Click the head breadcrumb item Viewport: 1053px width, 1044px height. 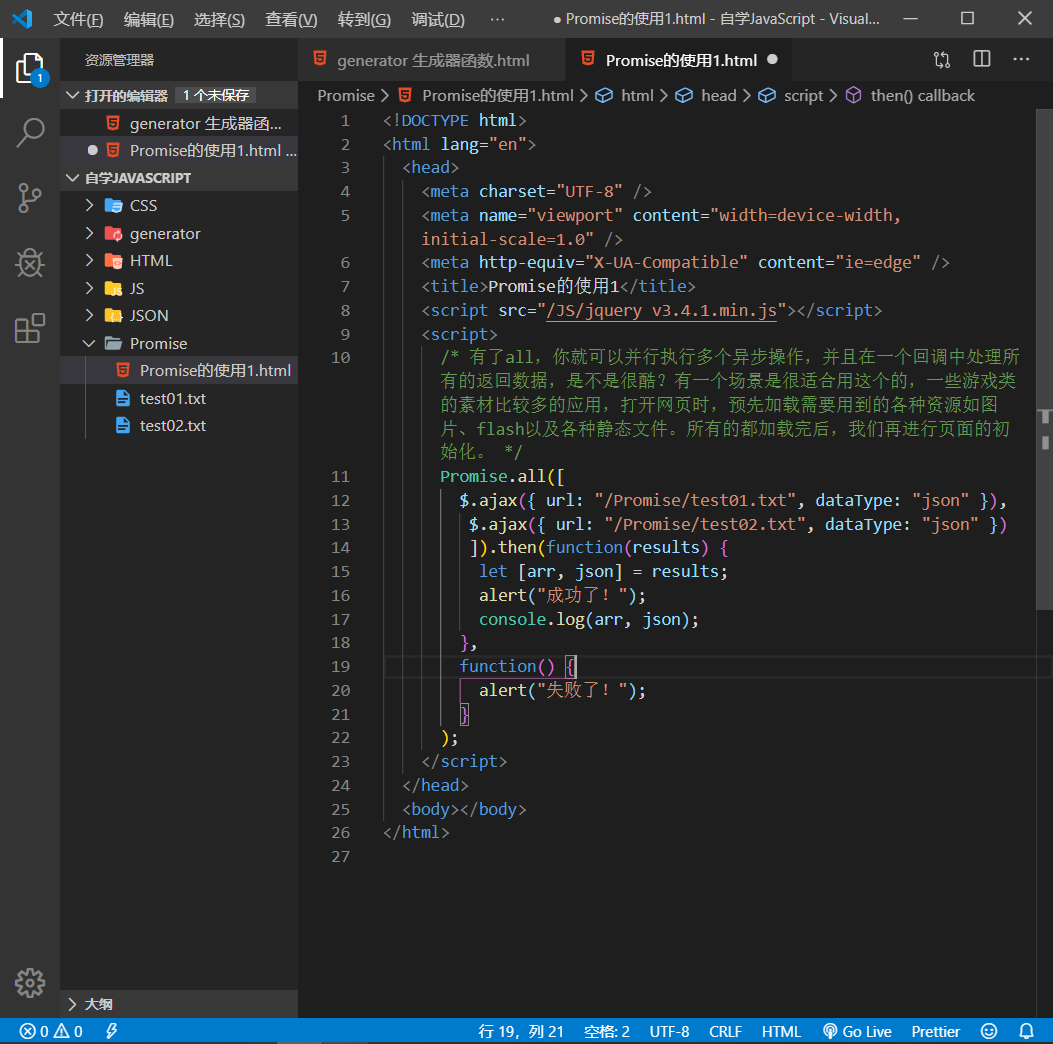[707, 95]
